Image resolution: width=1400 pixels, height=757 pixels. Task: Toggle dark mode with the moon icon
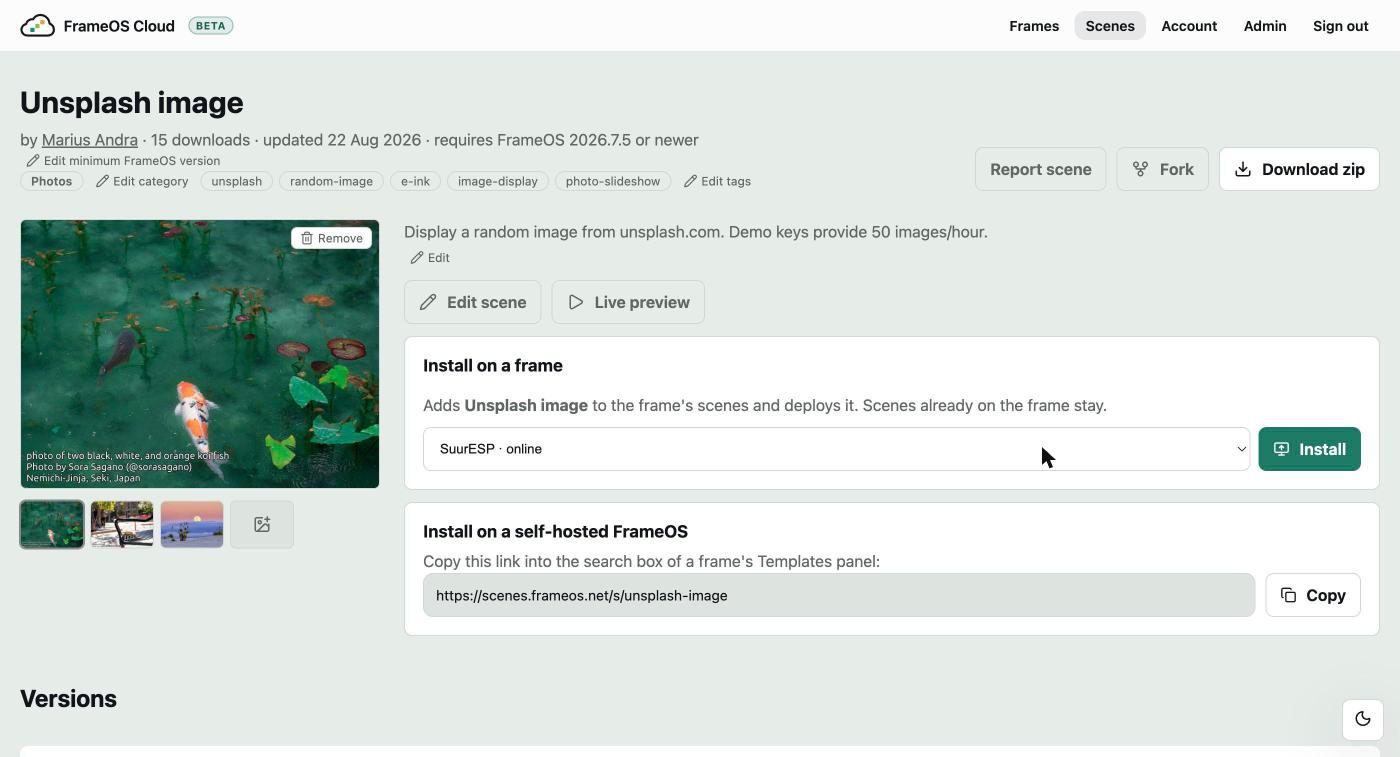[1362, 719]
